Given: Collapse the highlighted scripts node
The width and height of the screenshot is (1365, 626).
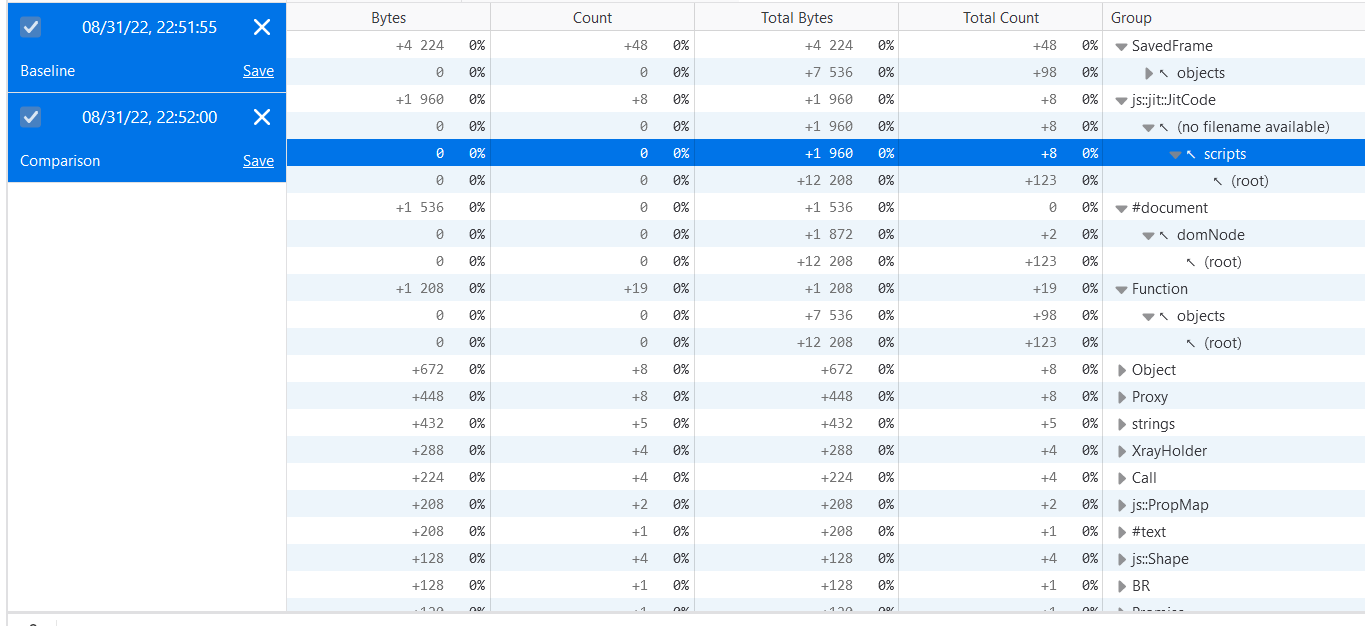Looking at the screenshot, I should (1175, 154).
